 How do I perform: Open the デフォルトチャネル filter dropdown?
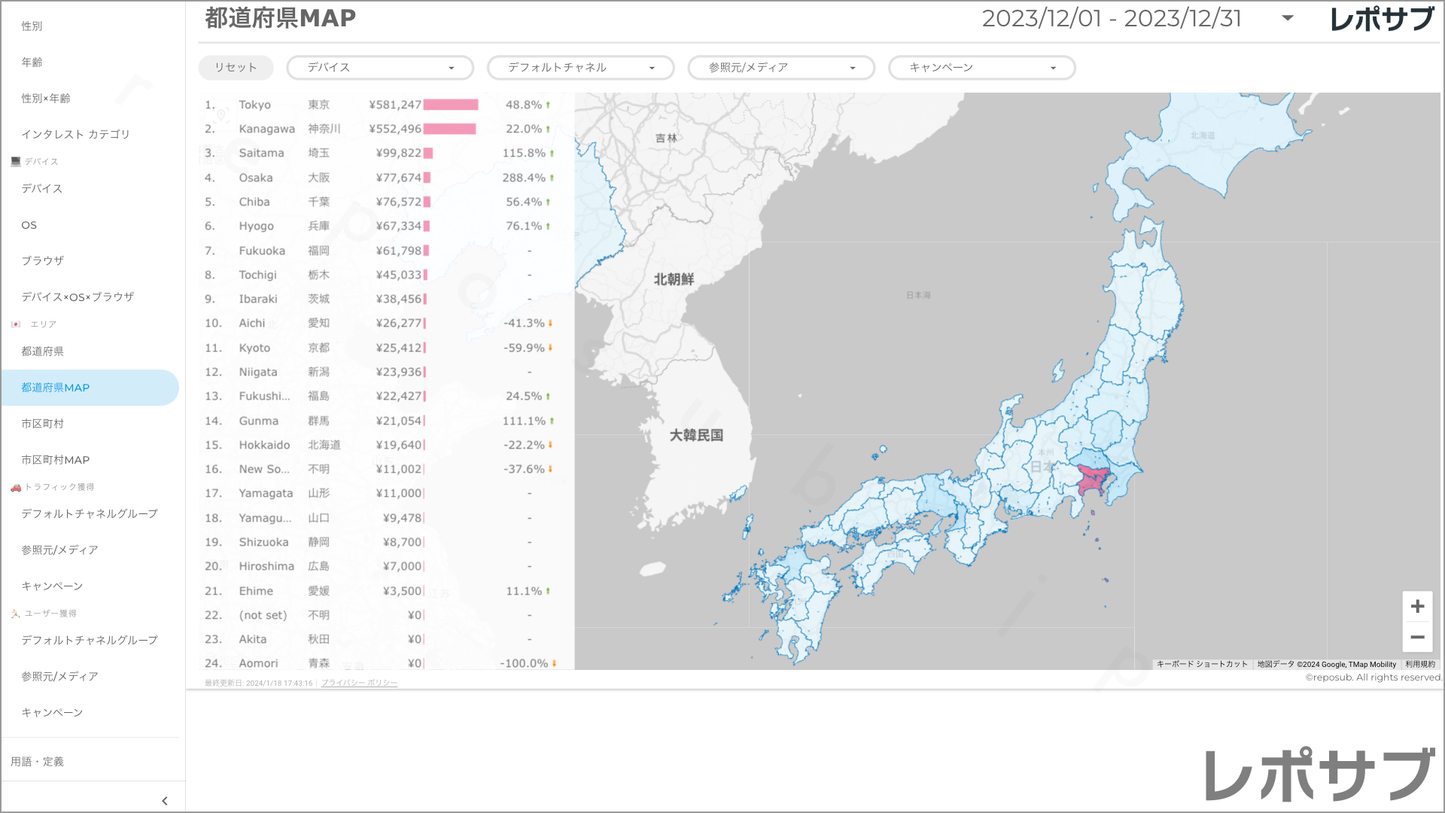(581, 68)
